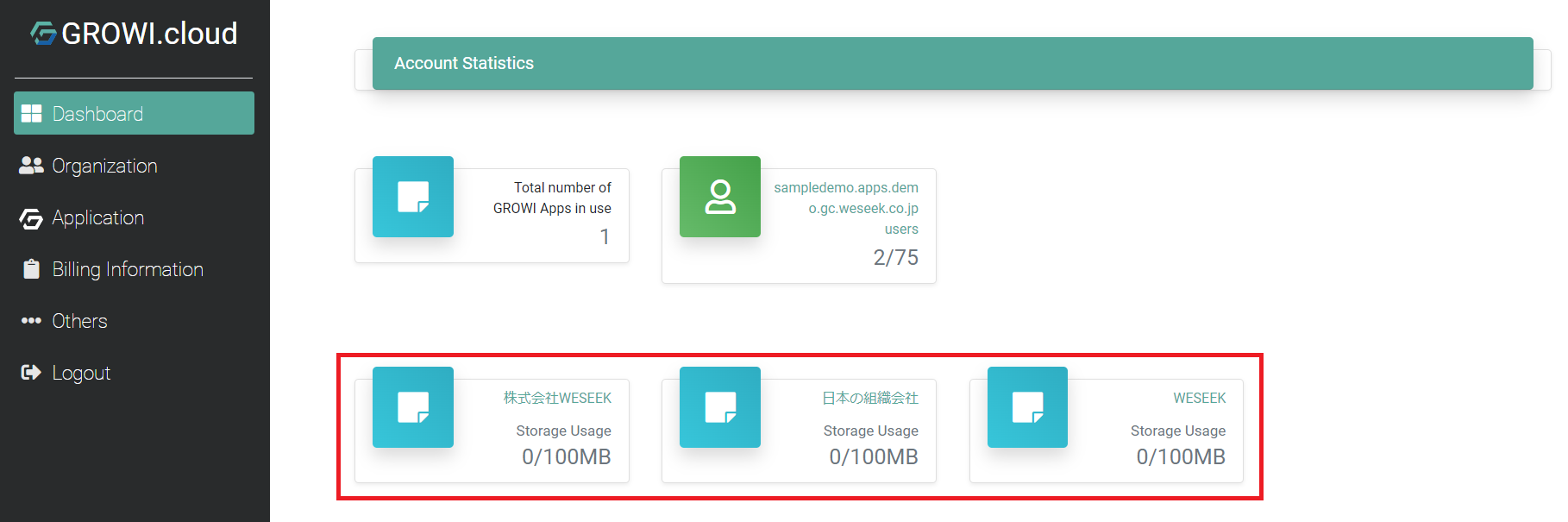Click the note icon for total GROWI apps
The image size is (1568, 522).
(x=413, y=197)
